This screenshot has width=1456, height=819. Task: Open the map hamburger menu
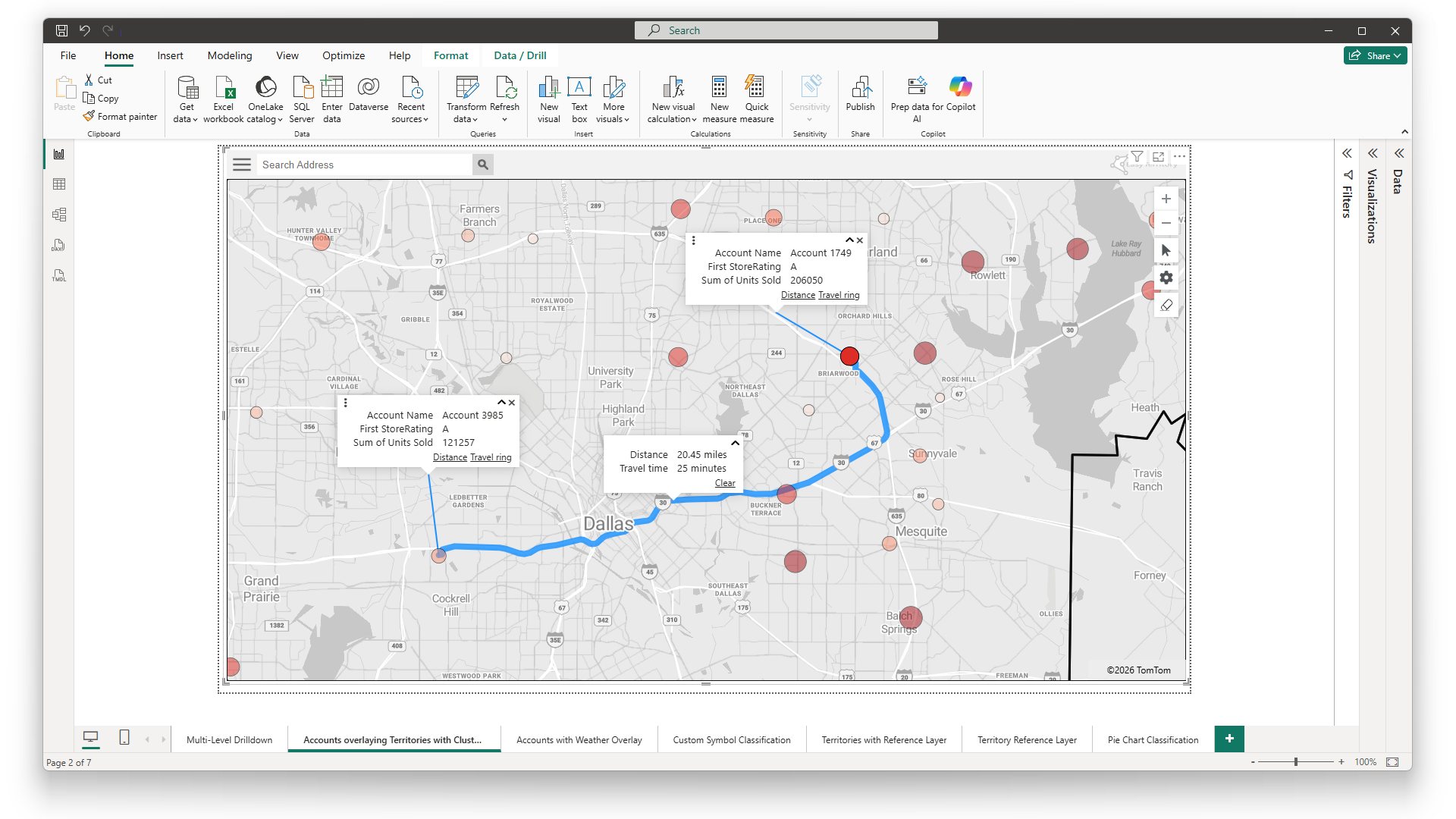pyautogui.click(x=242, y=165)
